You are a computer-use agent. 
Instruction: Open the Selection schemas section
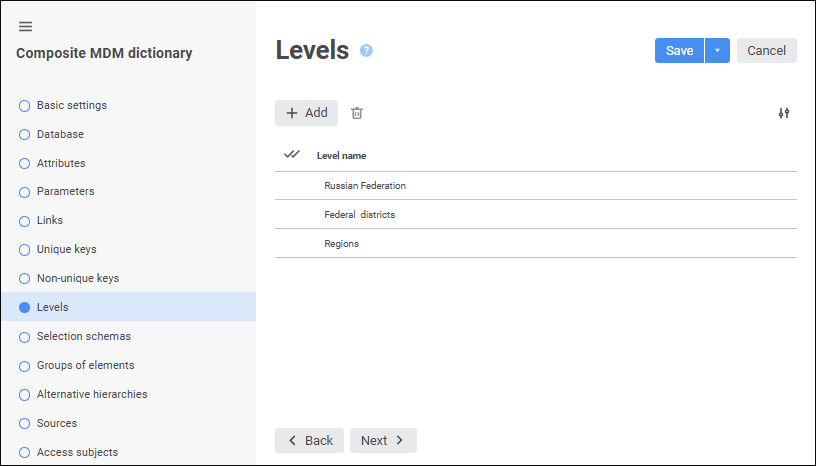tap(83, 336)
